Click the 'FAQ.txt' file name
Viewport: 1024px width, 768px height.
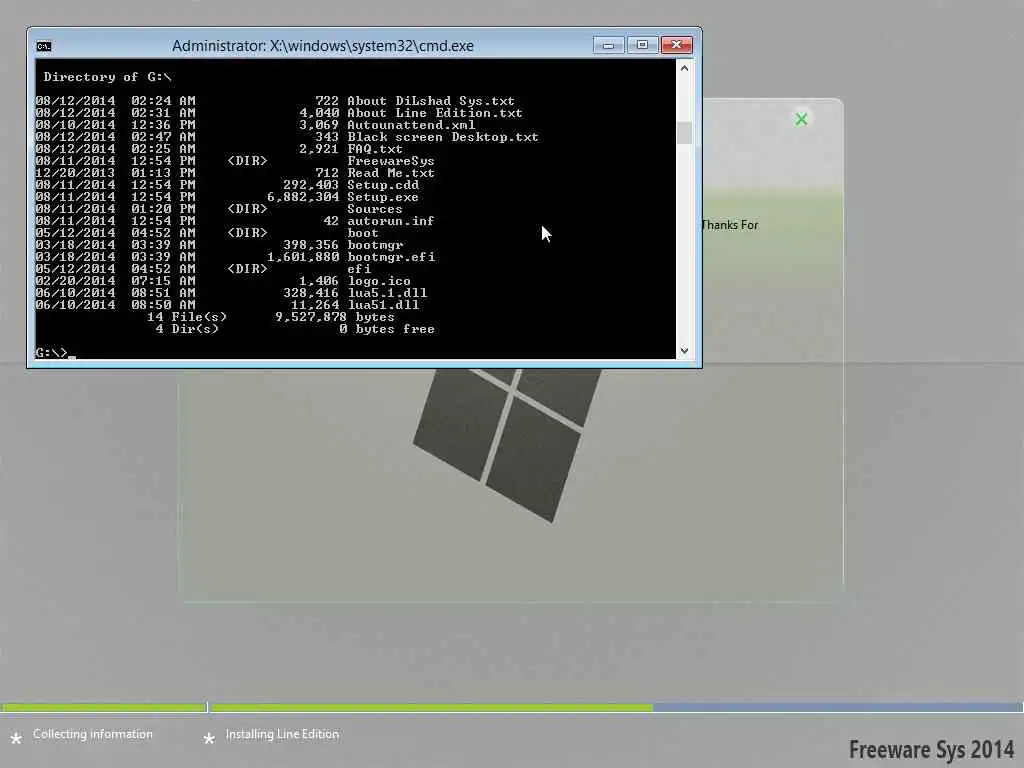pos(375,149)
